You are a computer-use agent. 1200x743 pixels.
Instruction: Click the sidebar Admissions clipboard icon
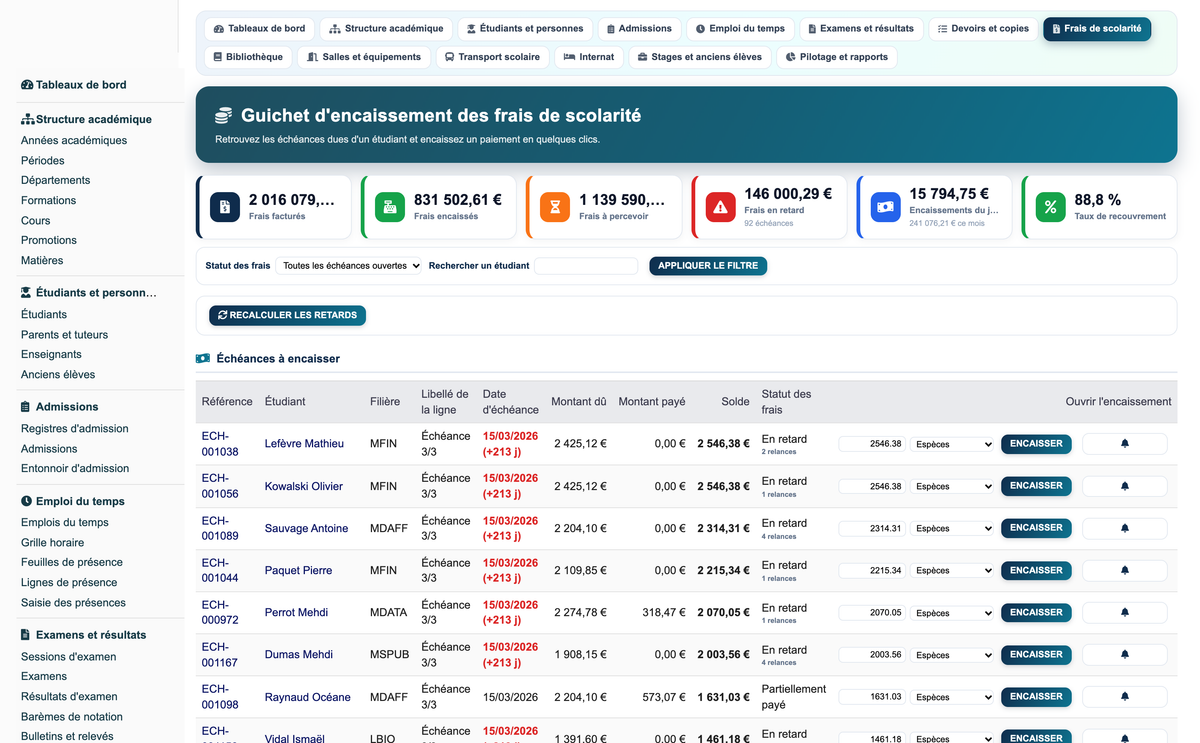27,407
